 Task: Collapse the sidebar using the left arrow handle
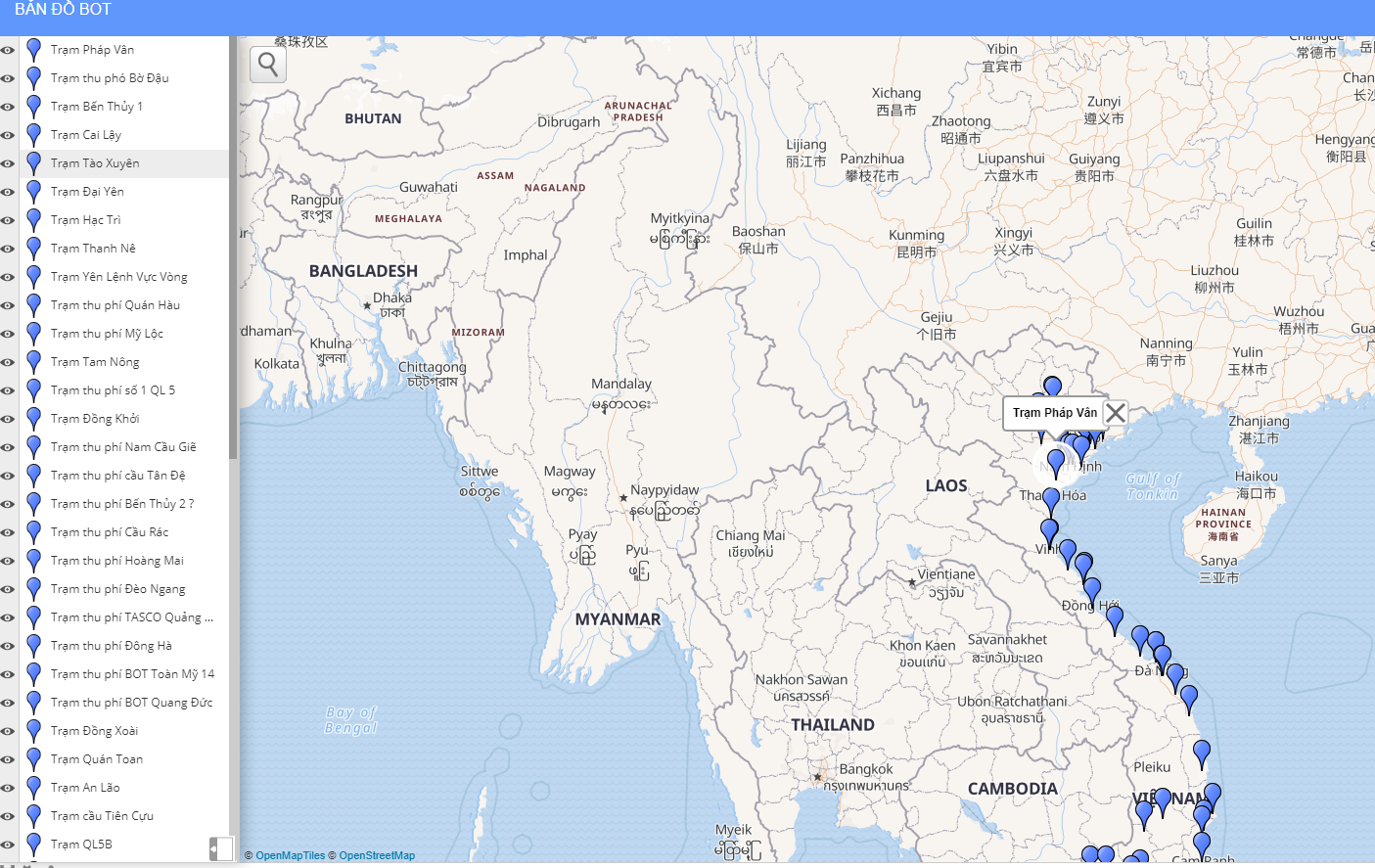pyautogui.click(x=215, y=848)
